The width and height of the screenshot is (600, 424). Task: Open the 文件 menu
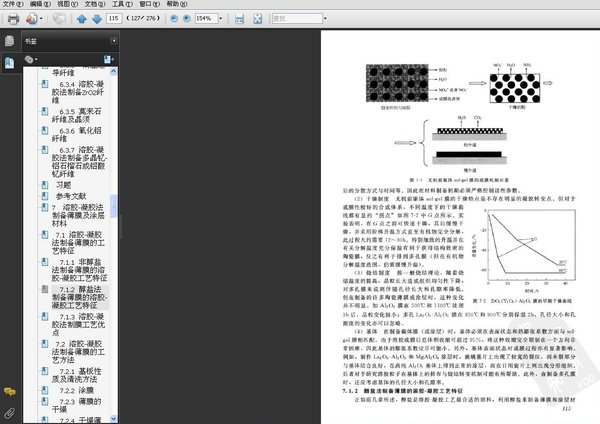13,4
